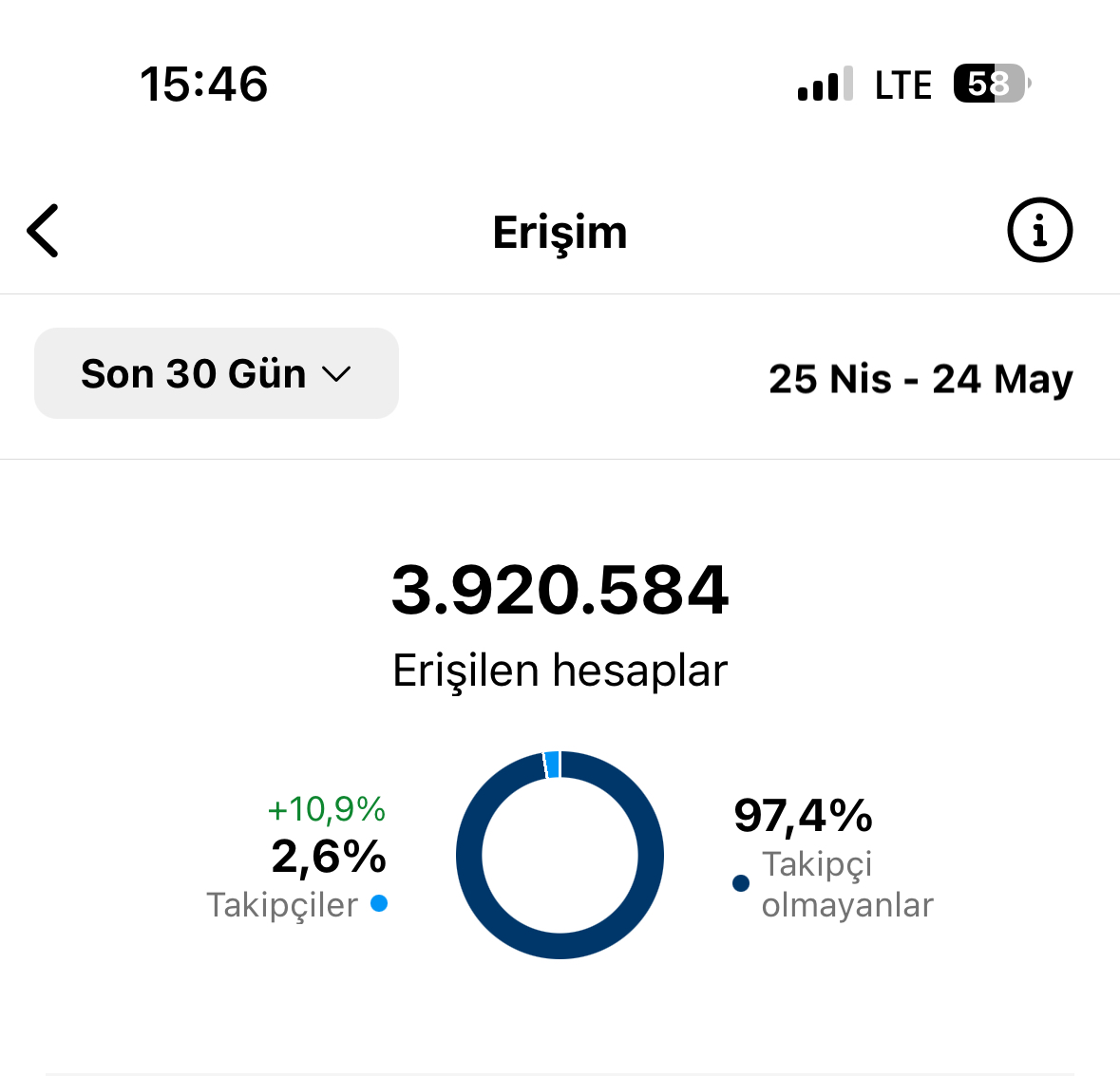Tap the 2,6% Takipçiler percentage
The height and width of the screenshot is (1077, 1120).
click(x=329, y=857)
